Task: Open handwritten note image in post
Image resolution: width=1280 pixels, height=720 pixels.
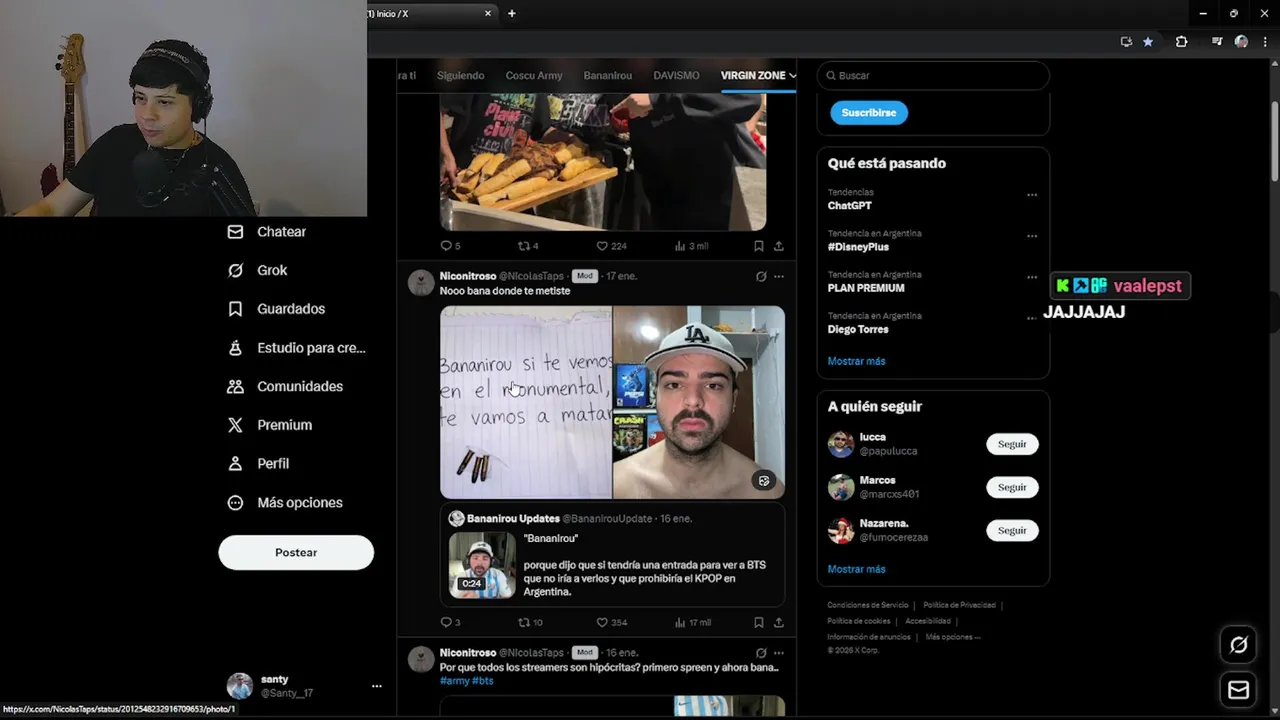Action: click(526, 402)
